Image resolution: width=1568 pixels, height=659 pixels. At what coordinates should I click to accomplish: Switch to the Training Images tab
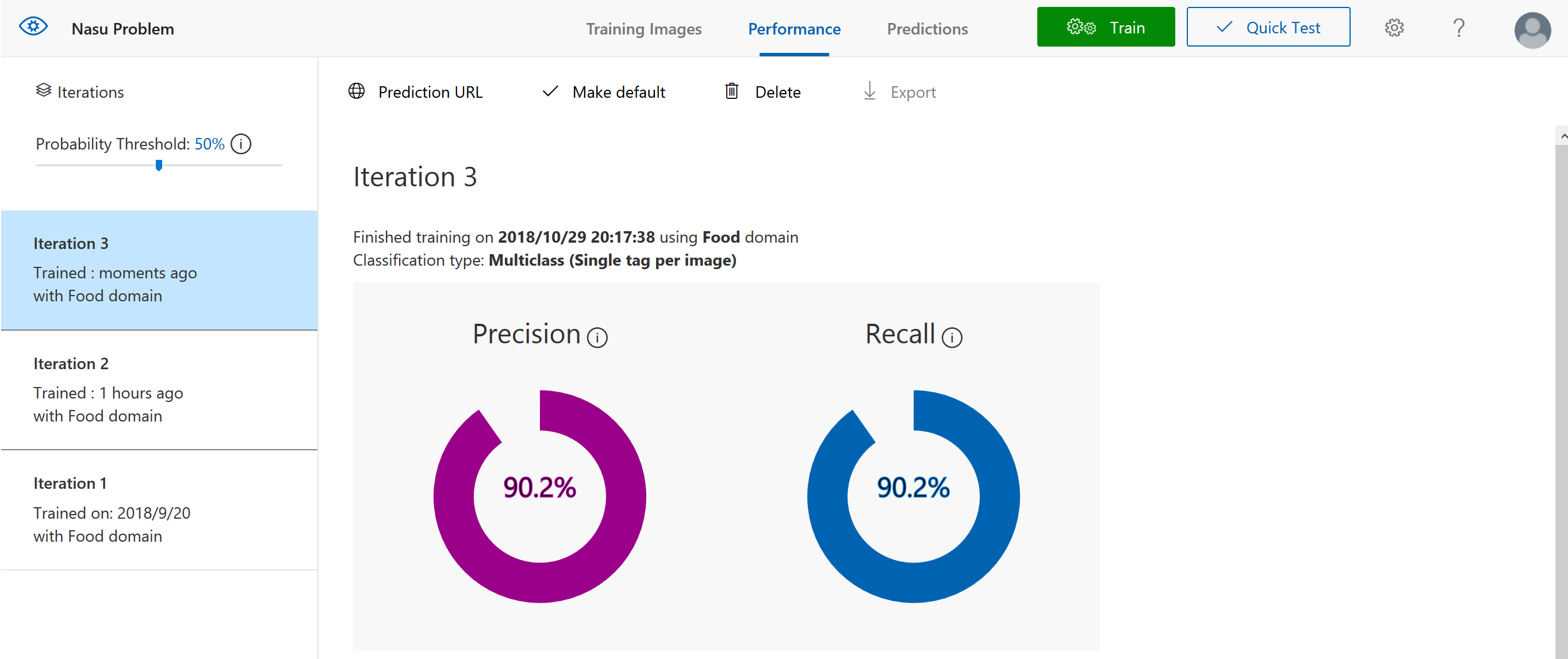pyautogui.click(x=643, y=29)
